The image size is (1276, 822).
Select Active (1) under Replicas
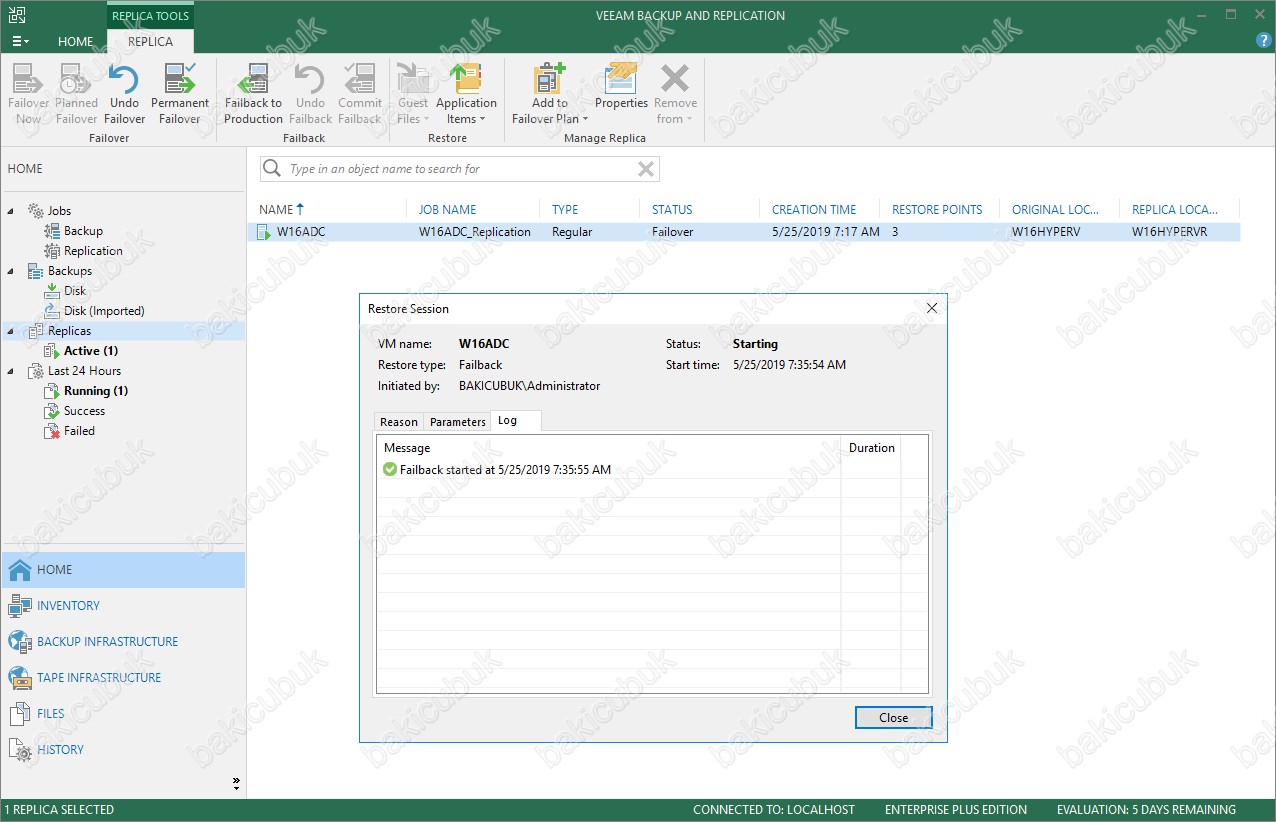click(91, 351)
